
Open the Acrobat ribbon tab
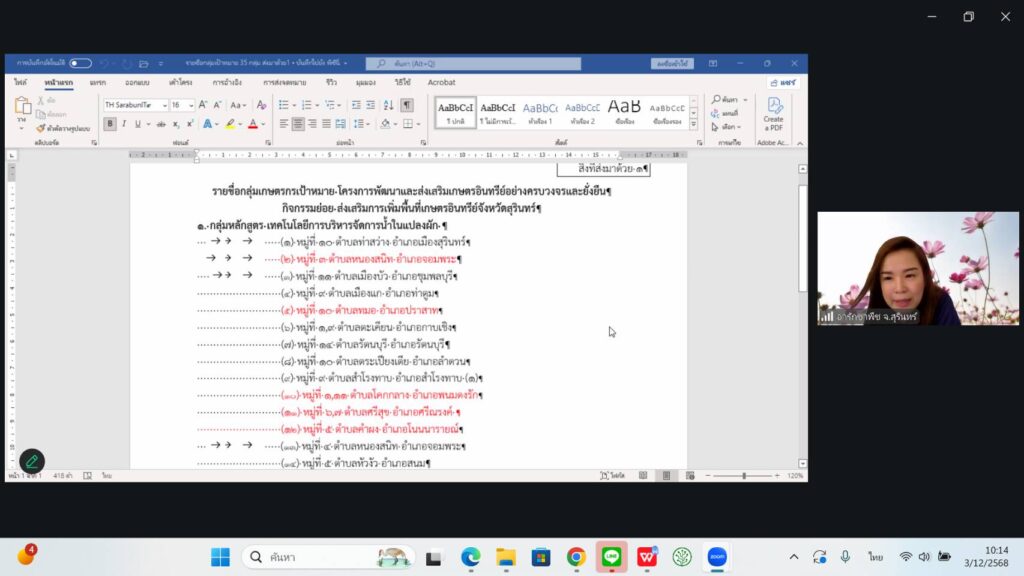click(x=441, y=82)
